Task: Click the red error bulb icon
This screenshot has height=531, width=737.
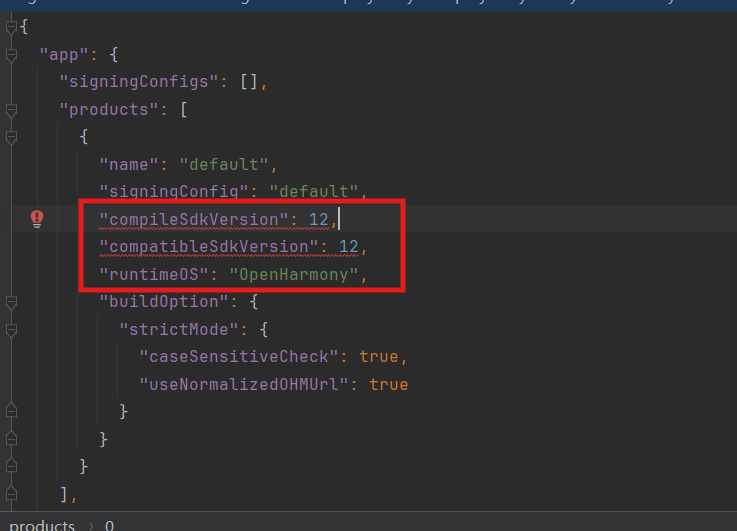Action: pyautogui.click(x=37, y=218)
